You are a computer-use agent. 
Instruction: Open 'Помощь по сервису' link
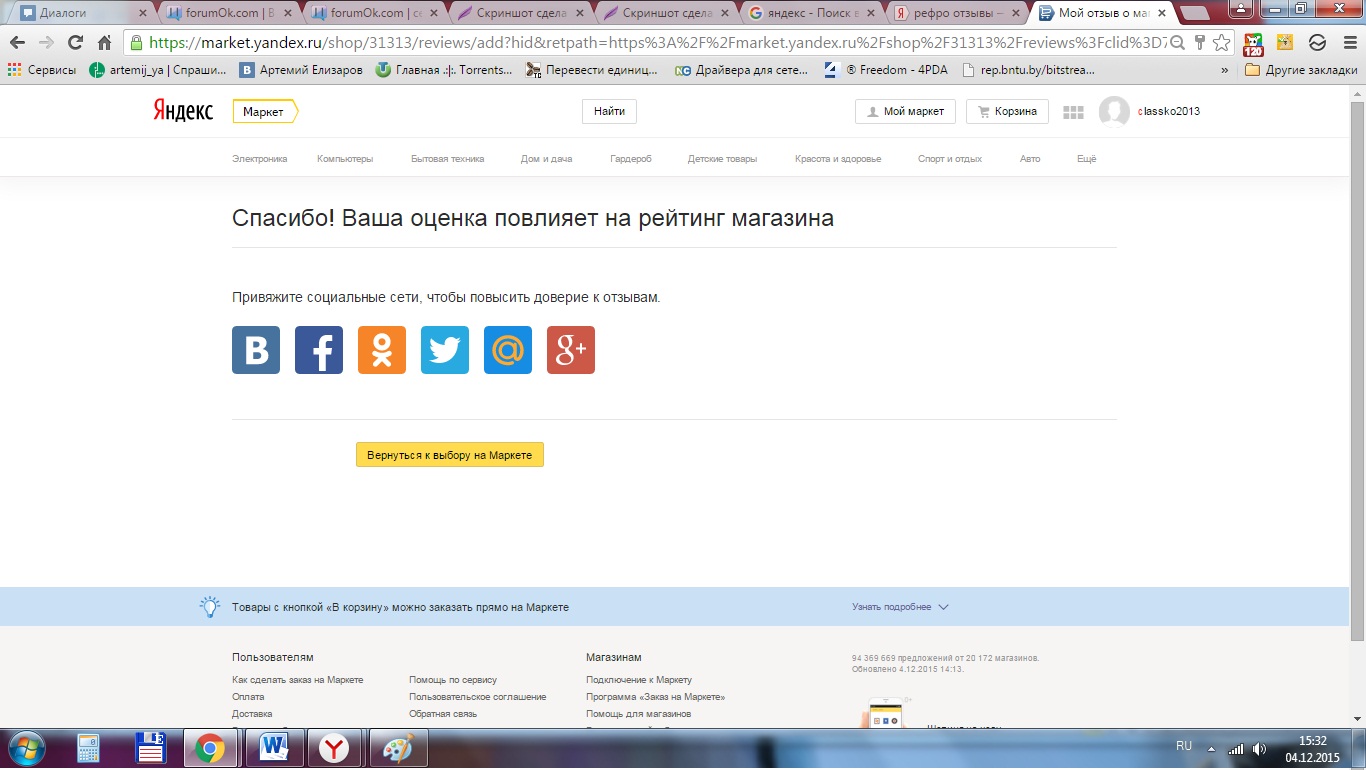point(453,680)
